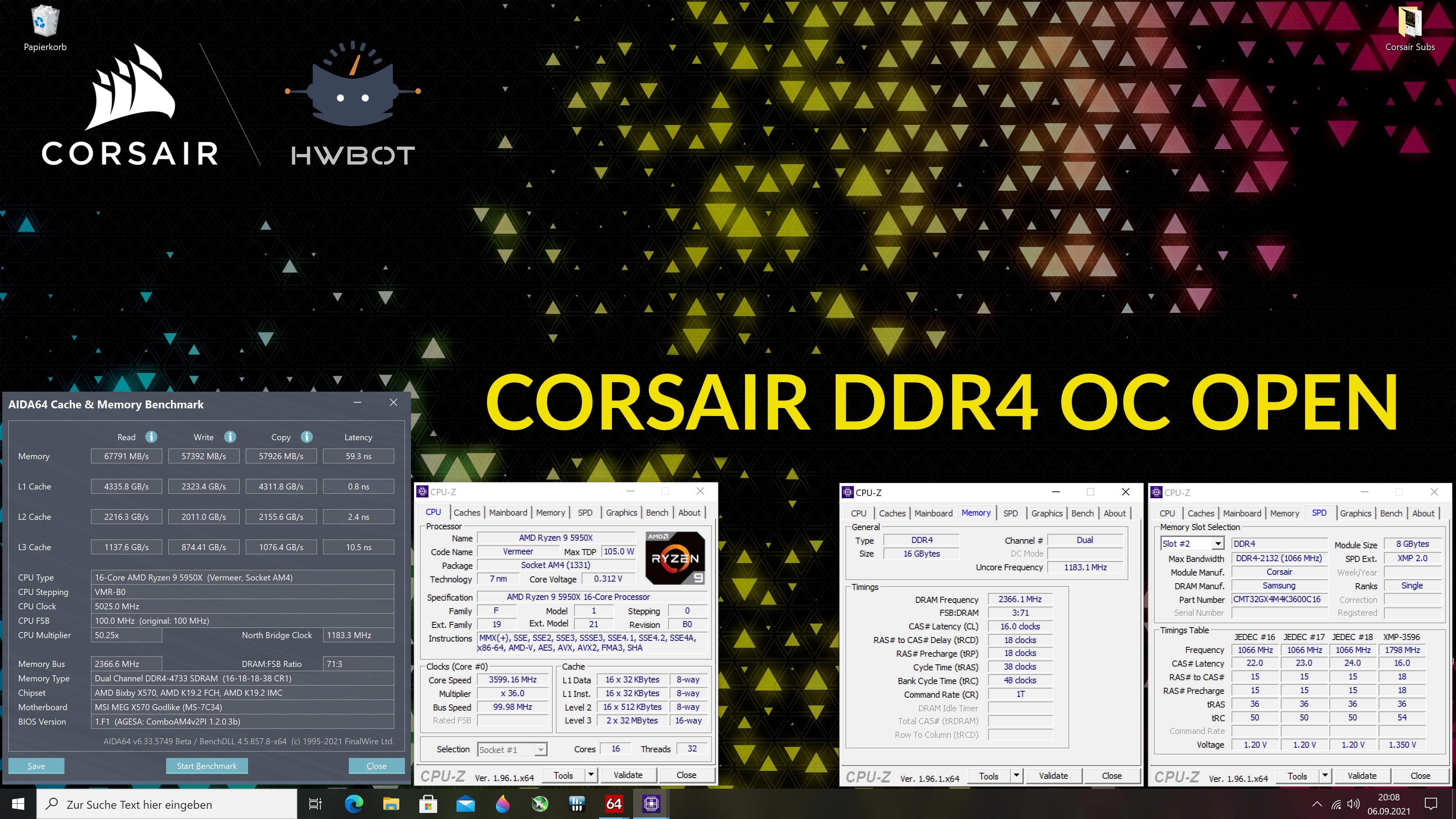The image size is (1456, 819).
Task: Click the Memory Latency value 59.3 ns
Action: pyautogui.click(x=359, y=456)
